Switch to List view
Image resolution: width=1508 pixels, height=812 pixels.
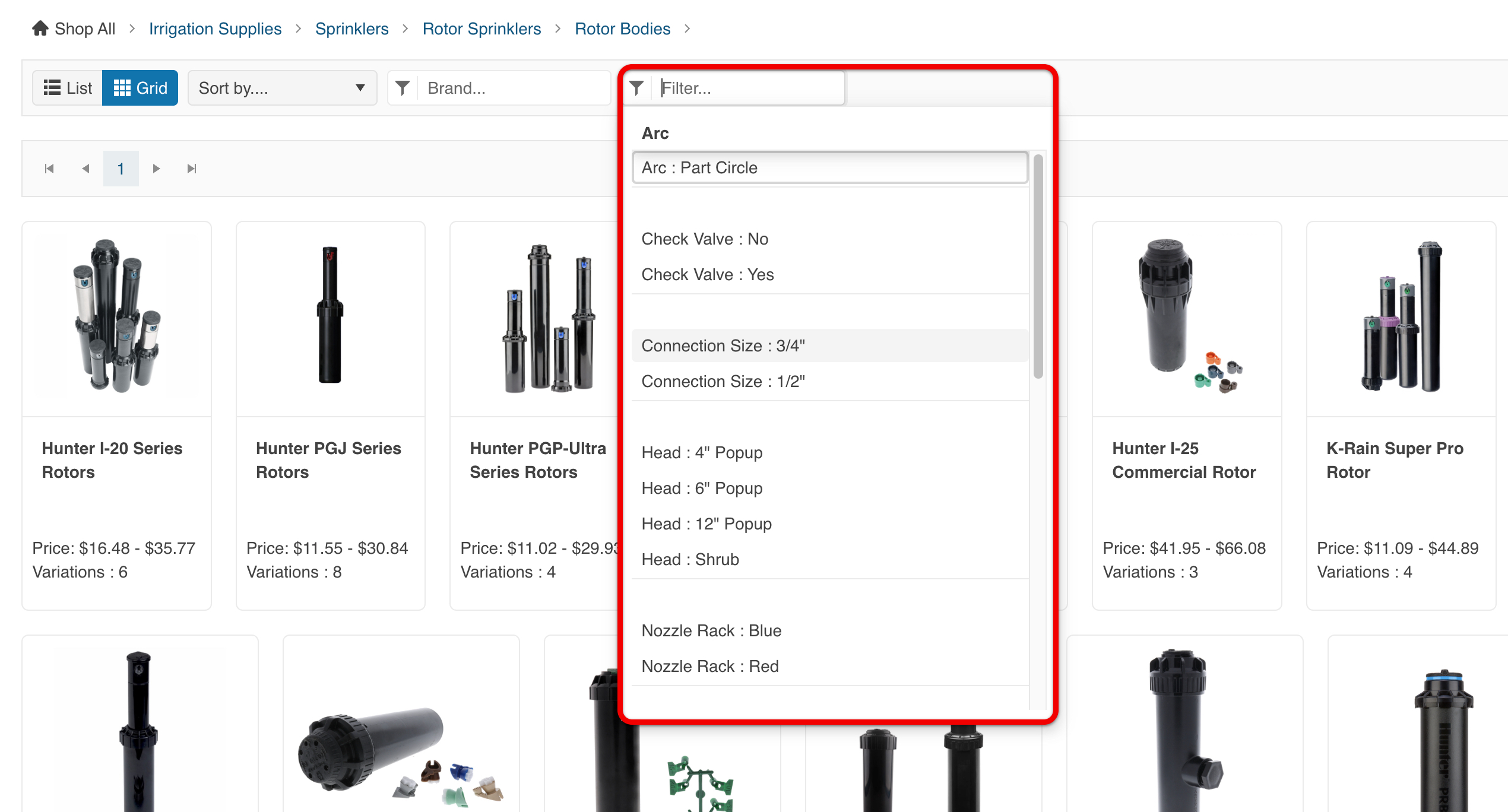click(68, 88)
